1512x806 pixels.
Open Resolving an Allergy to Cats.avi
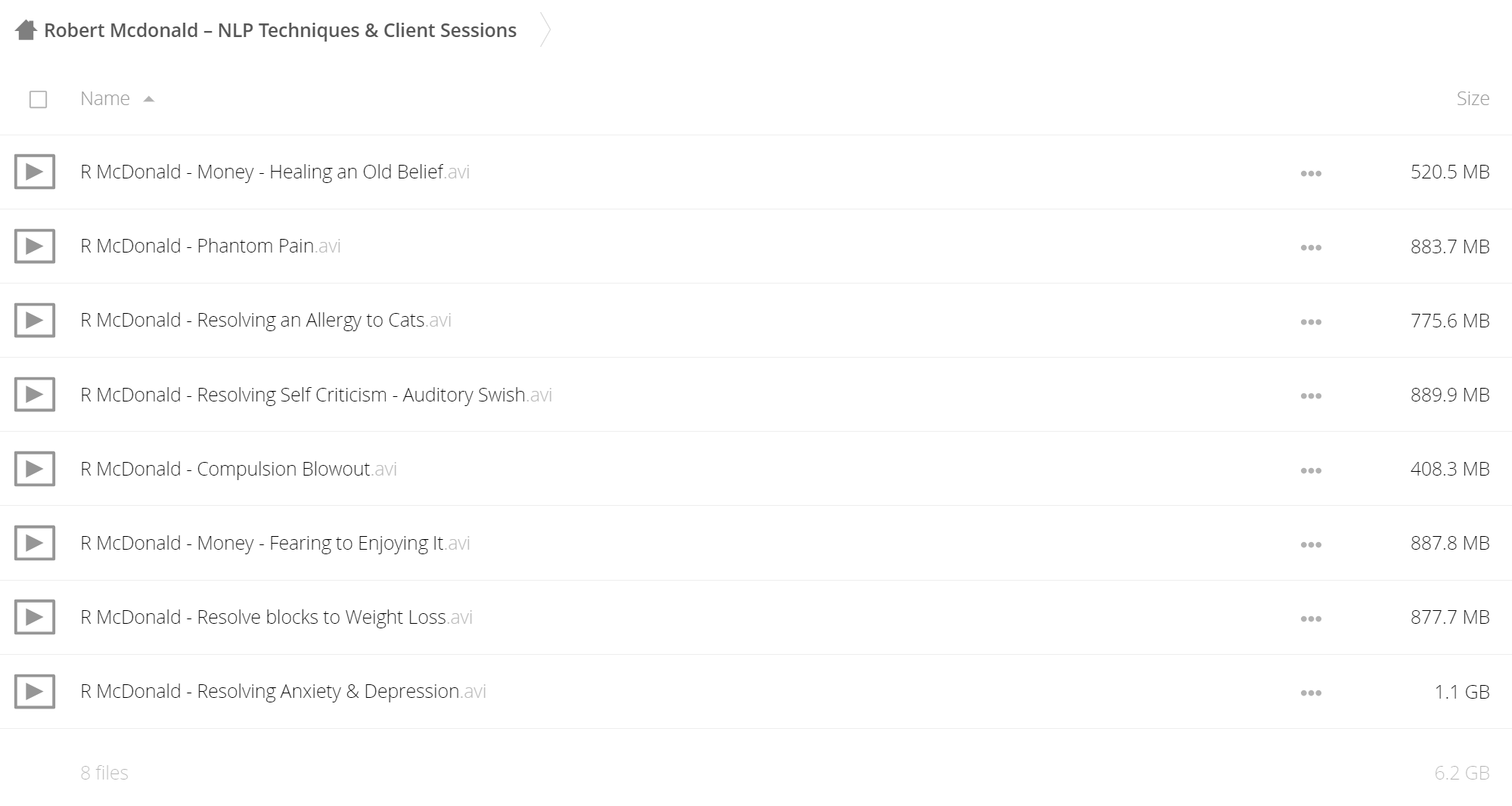click(x=265, y=320)
